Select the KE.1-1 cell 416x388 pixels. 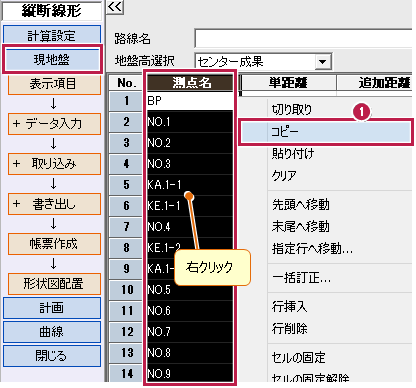[190, 206]
